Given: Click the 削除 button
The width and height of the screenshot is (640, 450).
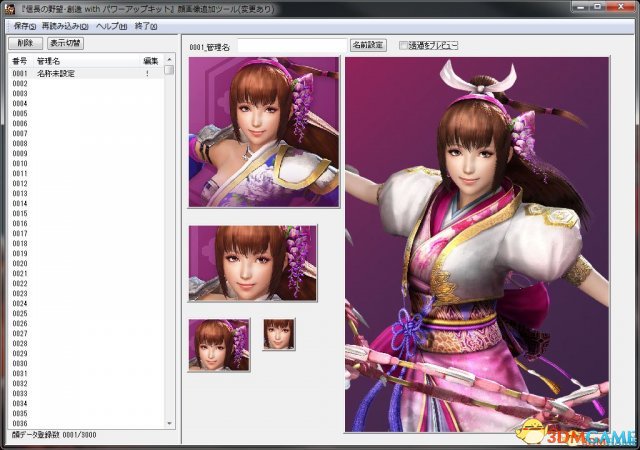Looking at the screenshot, I should (25, 43).
